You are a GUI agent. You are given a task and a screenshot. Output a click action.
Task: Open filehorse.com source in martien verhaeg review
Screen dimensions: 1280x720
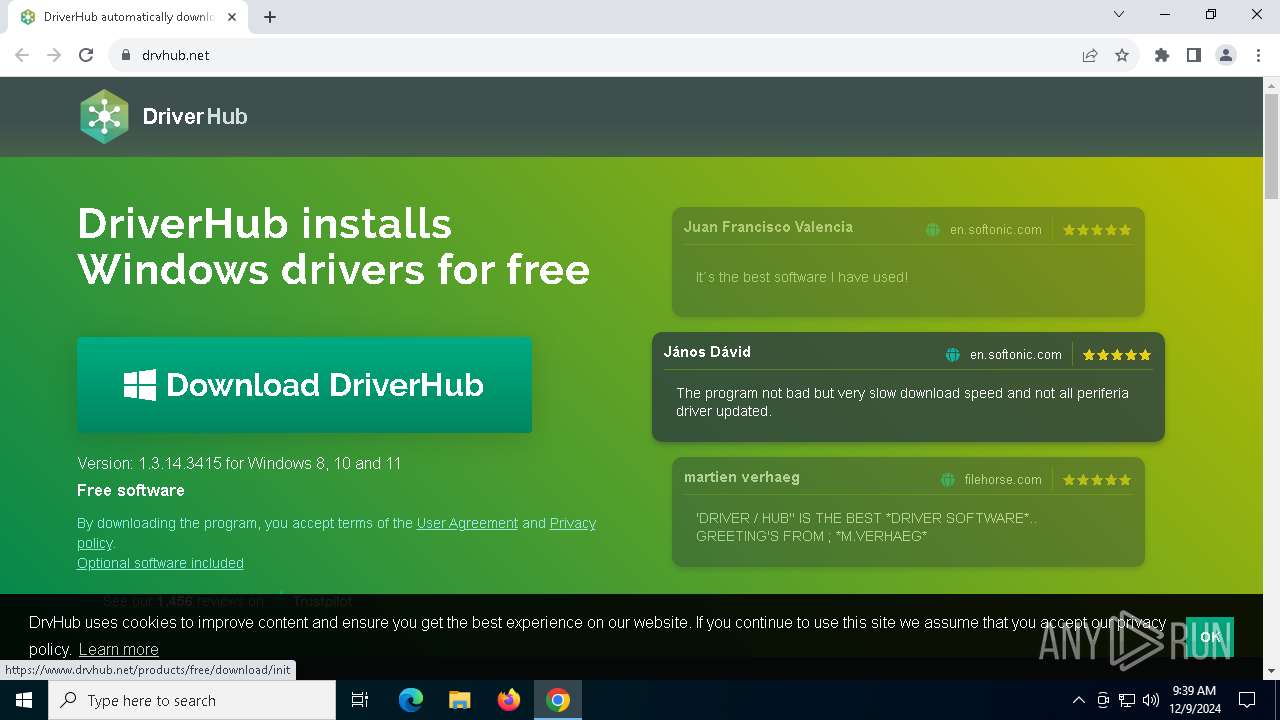pos(1003,480)
